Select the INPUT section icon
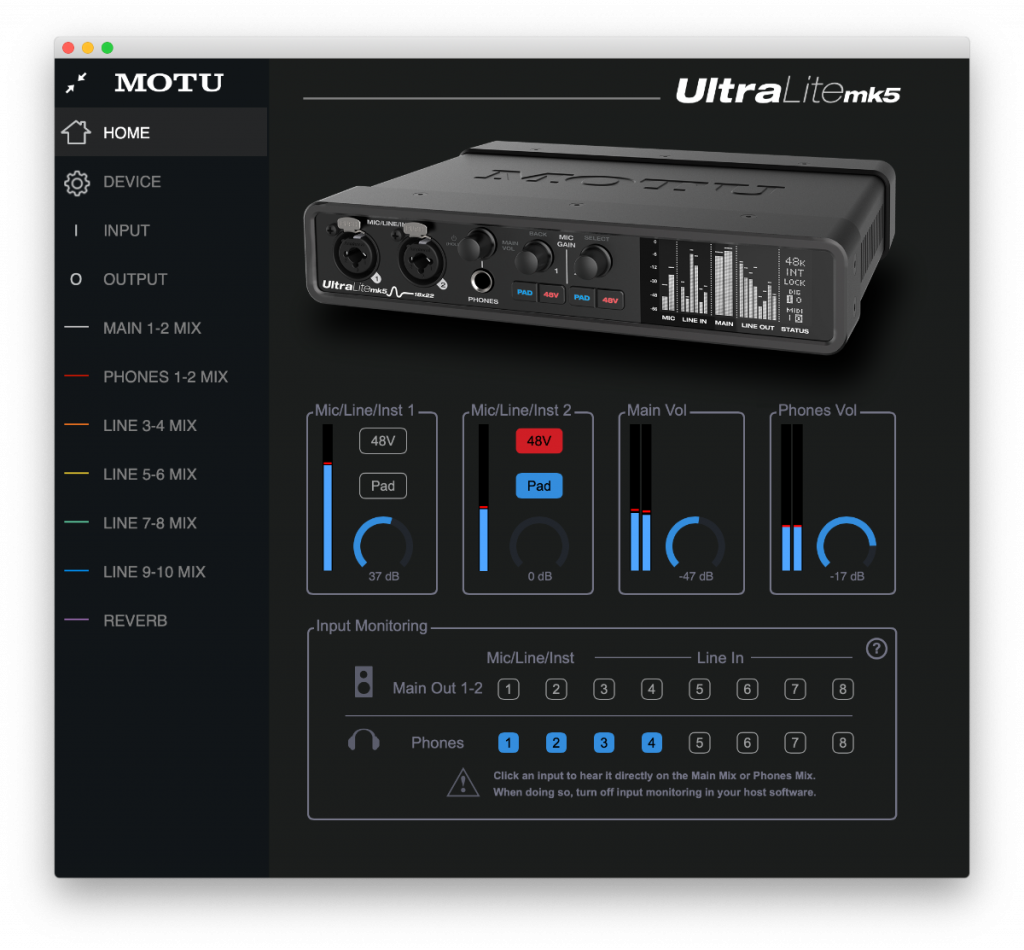1024x950 pixels. [x=76, y=230]
